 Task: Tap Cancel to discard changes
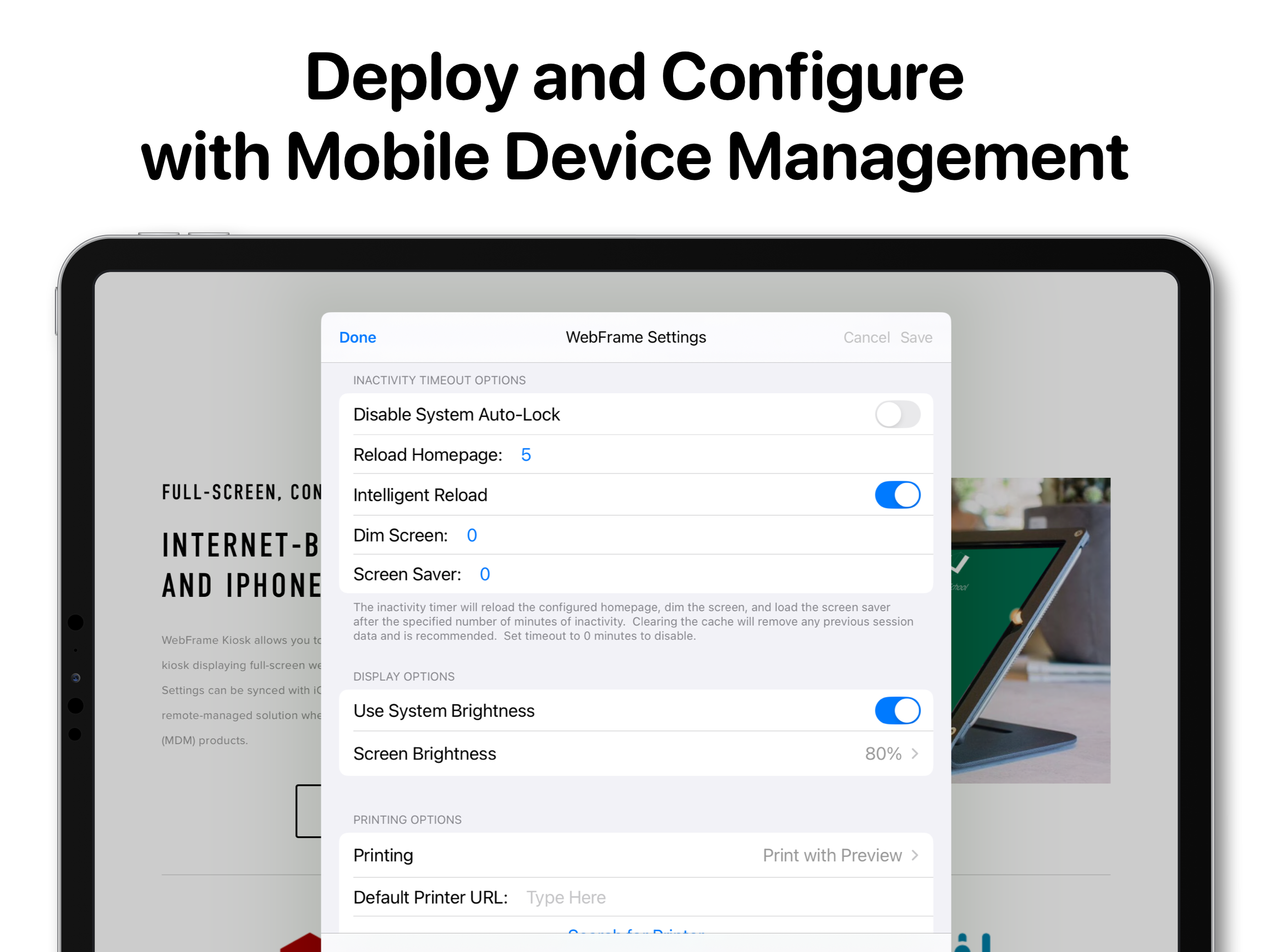866,337
